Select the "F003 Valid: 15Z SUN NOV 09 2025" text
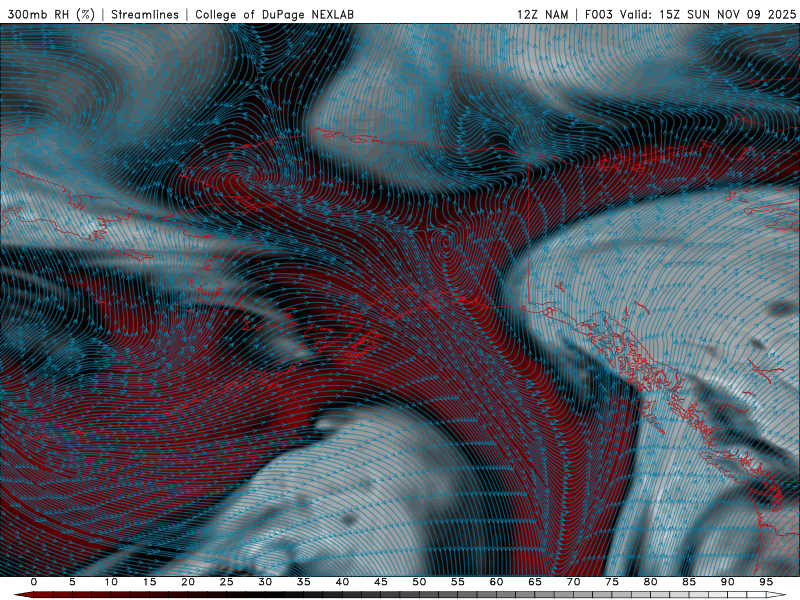This screenshot has height=600, width=800. coord(690,14)
